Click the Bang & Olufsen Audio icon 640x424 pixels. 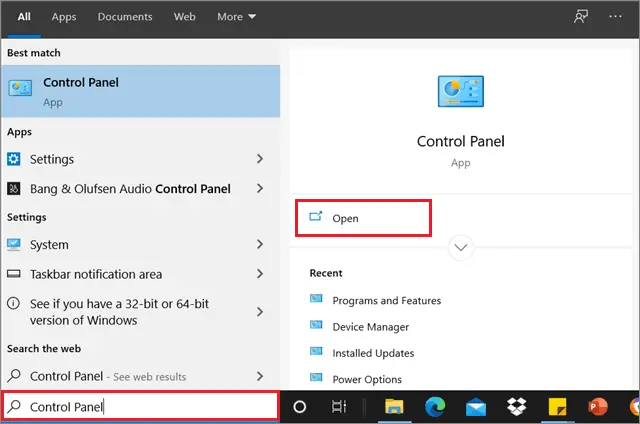tap(13, 189)
